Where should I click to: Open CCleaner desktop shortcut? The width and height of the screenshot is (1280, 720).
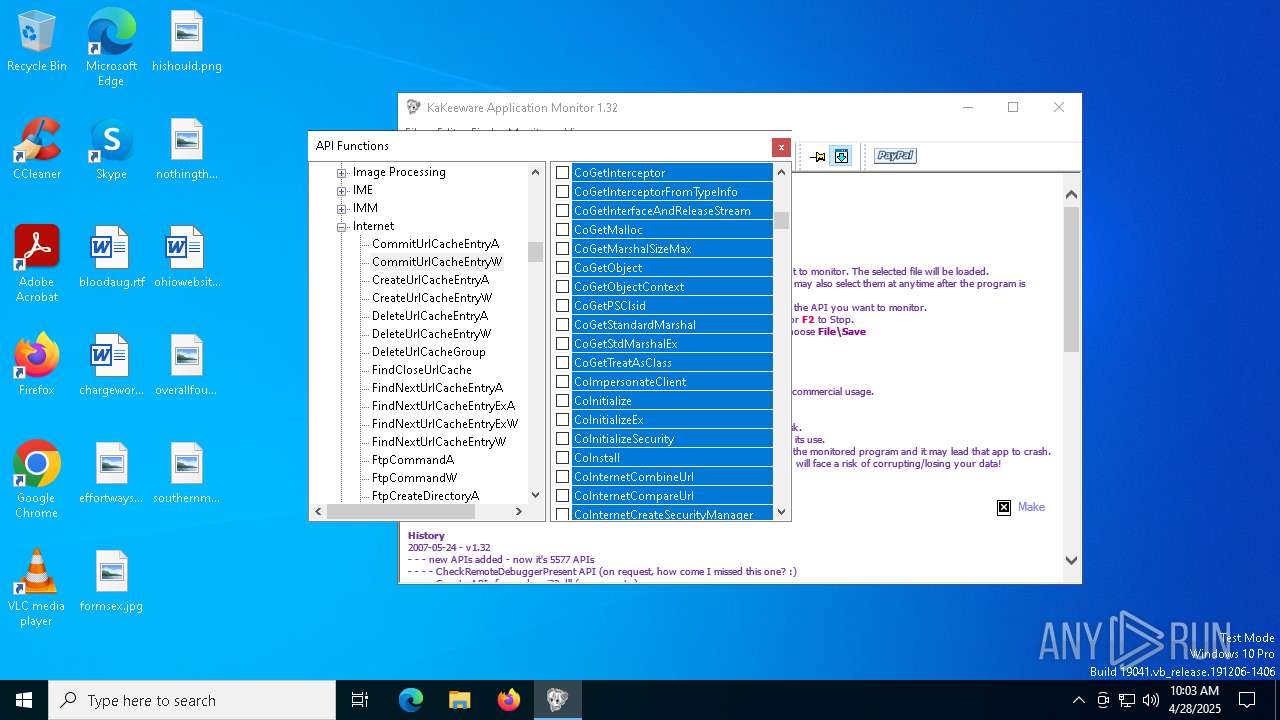click(37, 149)
